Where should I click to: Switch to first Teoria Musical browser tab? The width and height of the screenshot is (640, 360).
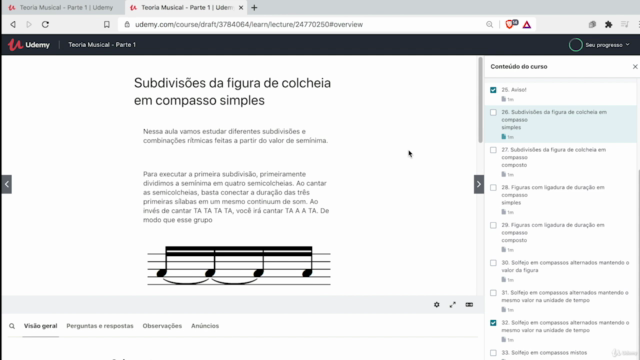(x=62, y=7)
